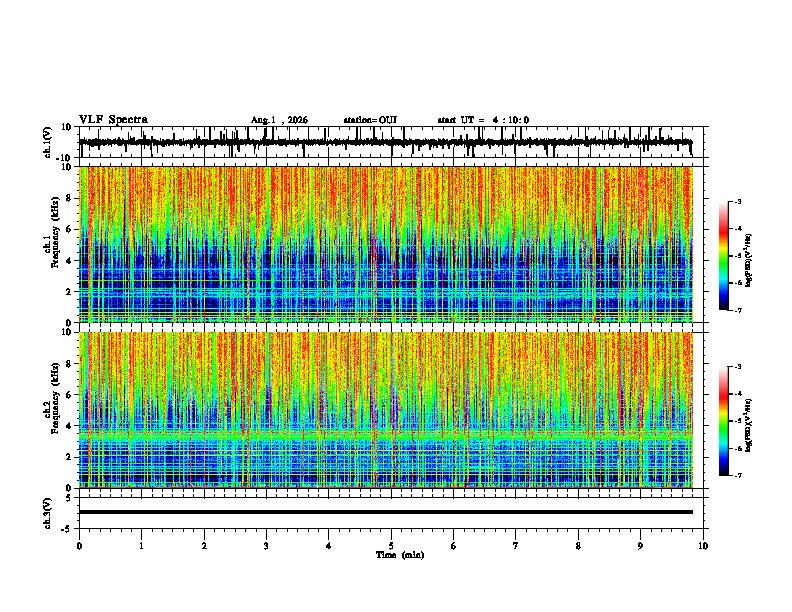Click the time axis tick label "5"
The height and width of the screenshot is (612, 792).
tap(391, 546)
